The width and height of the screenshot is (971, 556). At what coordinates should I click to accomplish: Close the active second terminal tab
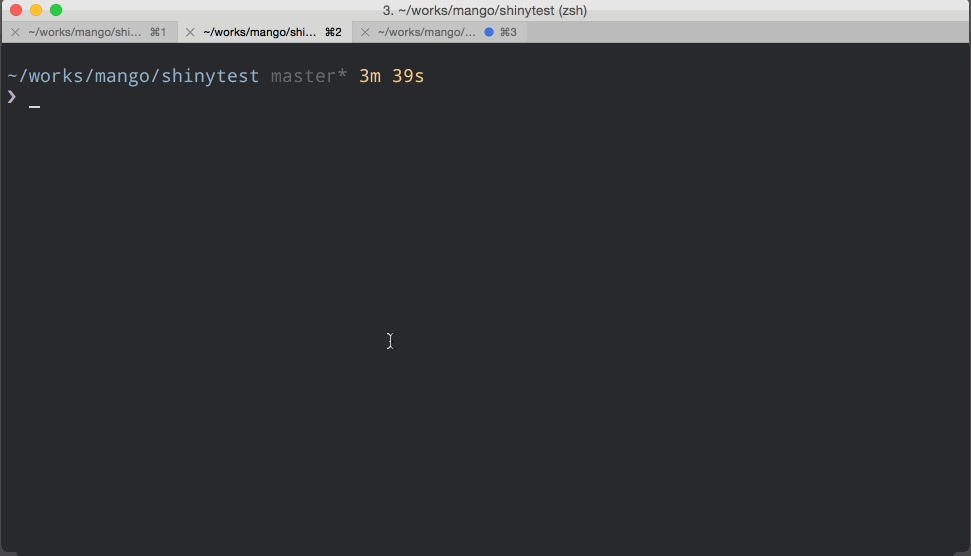190,32
